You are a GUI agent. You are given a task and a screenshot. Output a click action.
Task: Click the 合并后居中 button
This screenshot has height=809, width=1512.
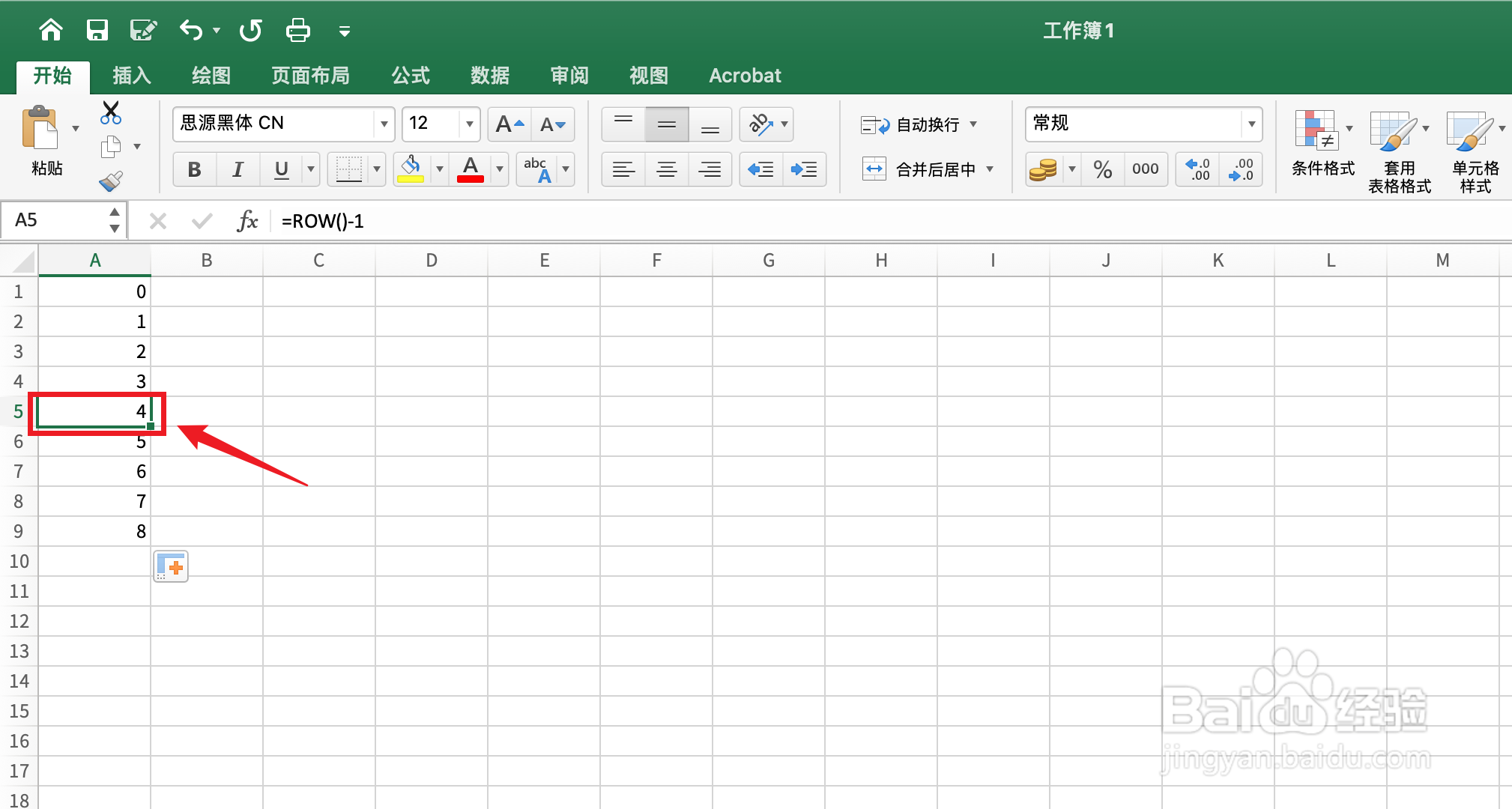927,170
